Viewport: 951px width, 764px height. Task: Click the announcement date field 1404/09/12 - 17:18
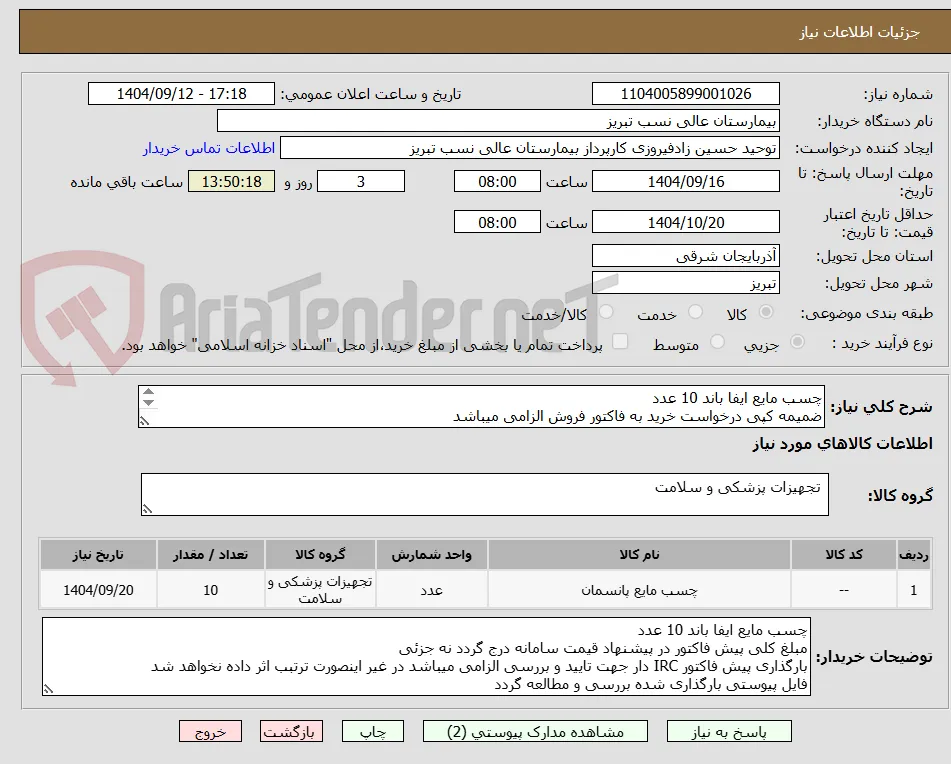(181, 94)
